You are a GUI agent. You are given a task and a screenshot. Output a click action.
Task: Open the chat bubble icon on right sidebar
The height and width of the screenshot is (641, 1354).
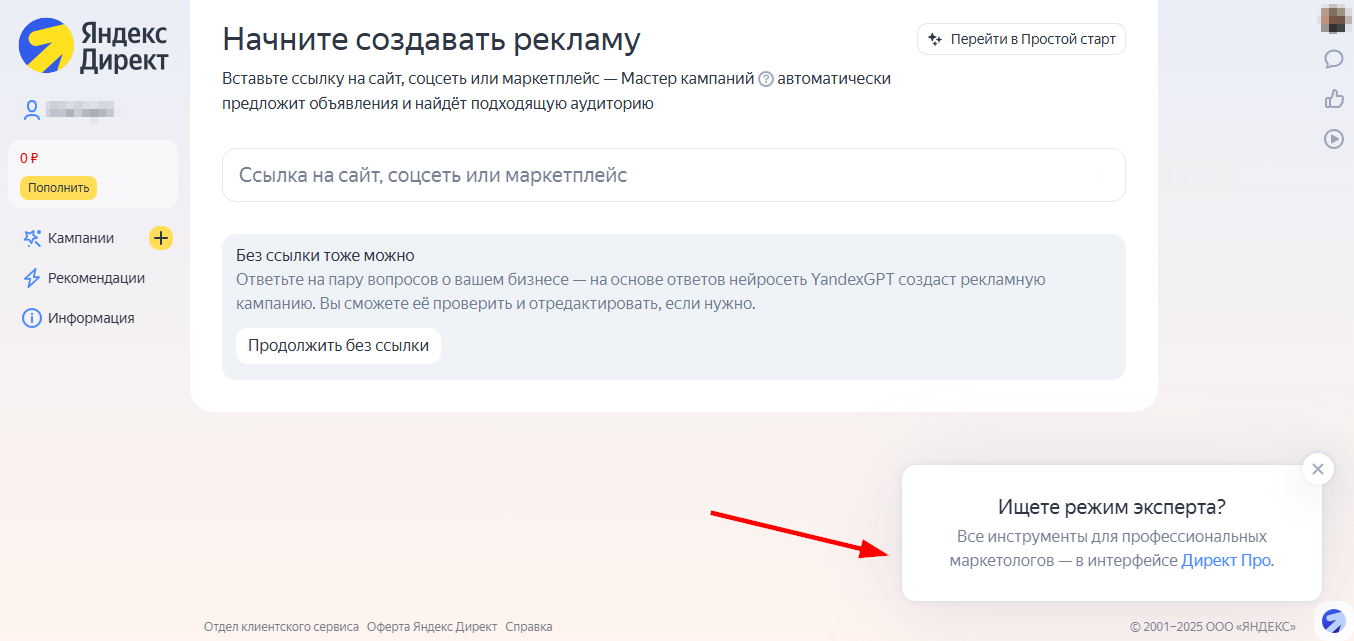coord(1333,59)
